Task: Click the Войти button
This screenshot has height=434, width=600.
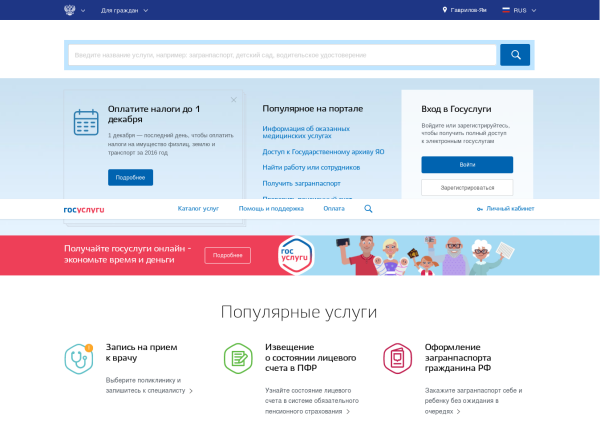Action: point(467,165)
